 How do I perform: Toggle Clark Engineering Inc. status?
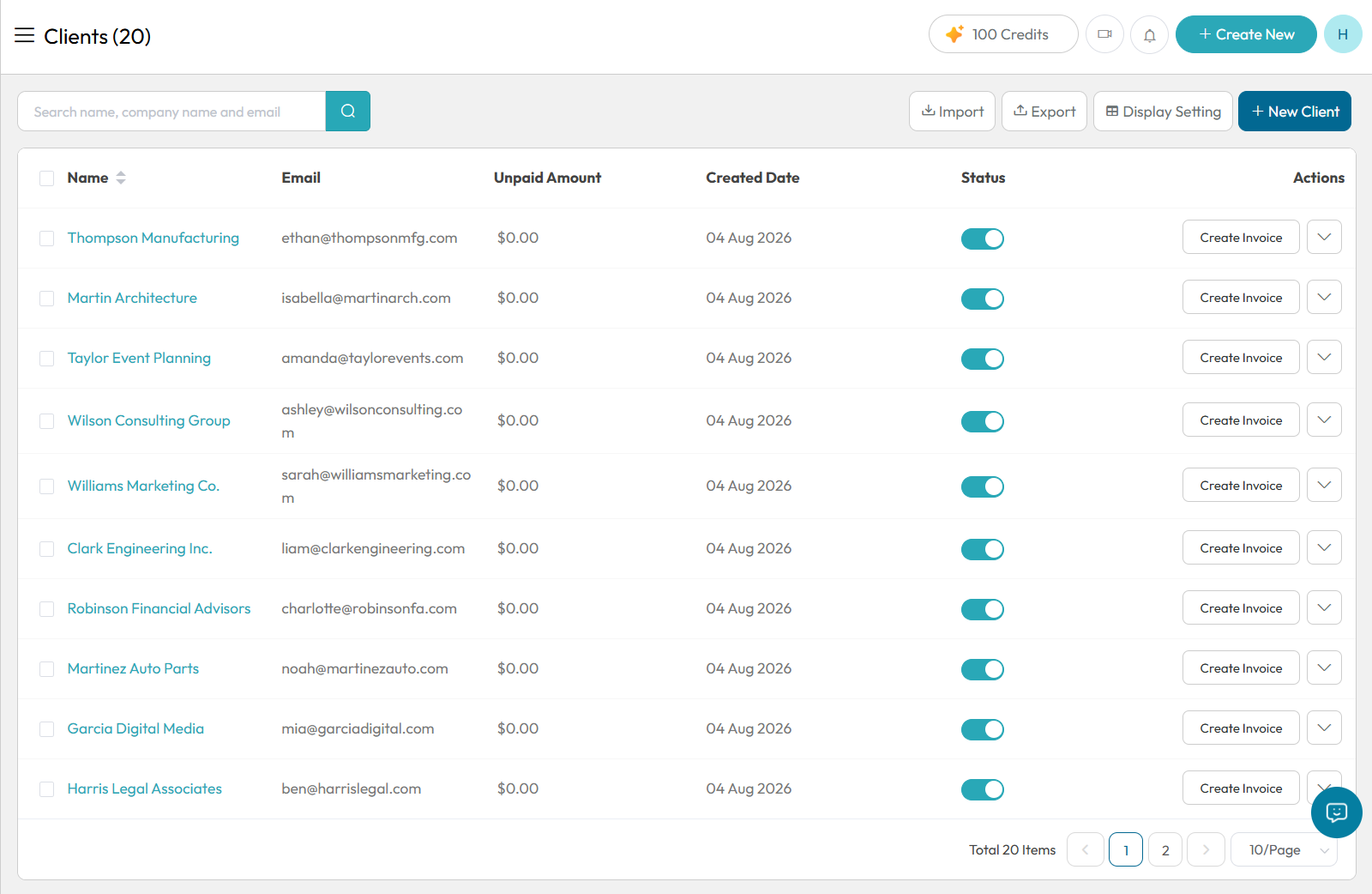(x=983, y=549)
